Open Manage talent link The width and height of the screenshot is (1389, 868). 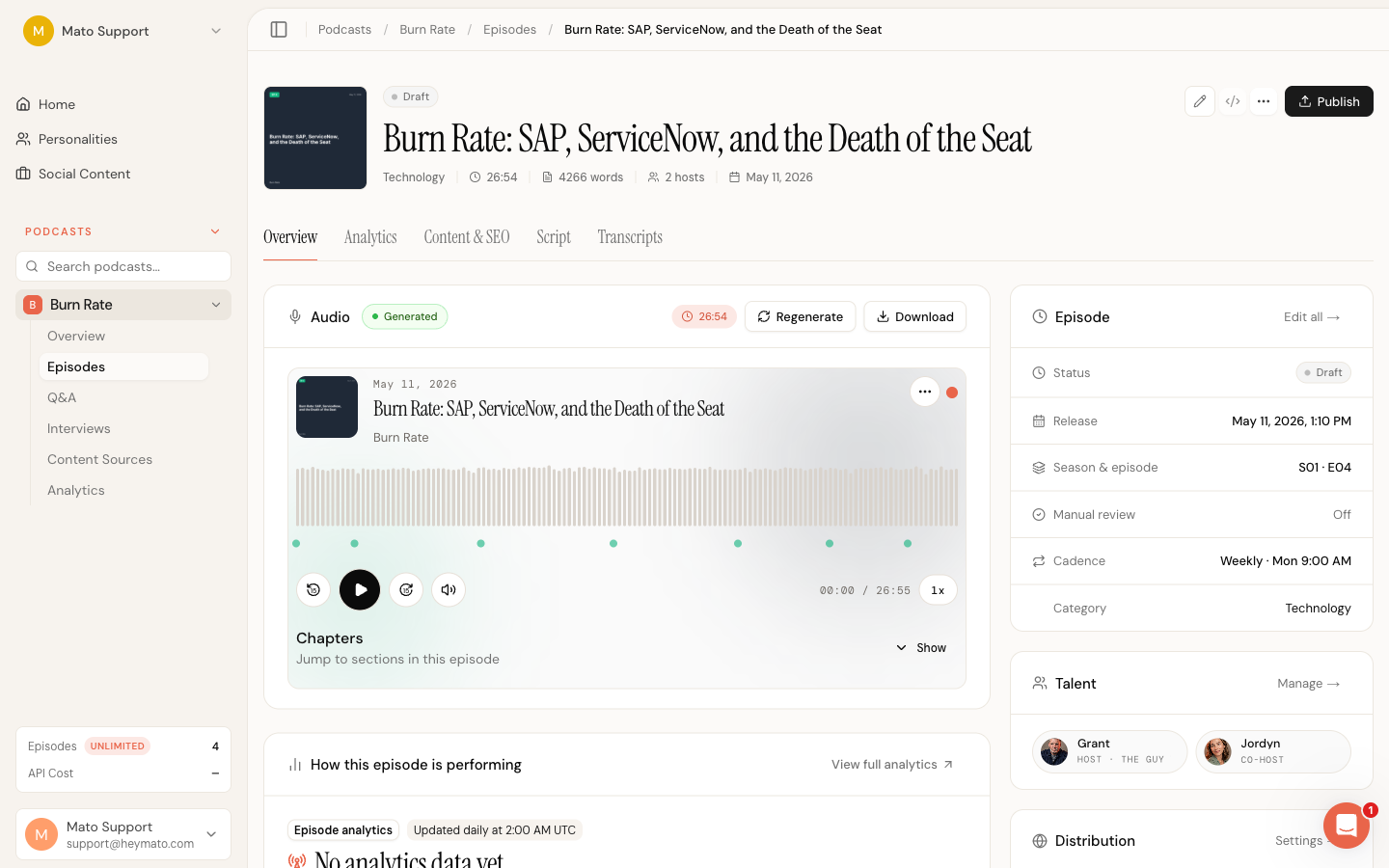tap(1309, 684)
